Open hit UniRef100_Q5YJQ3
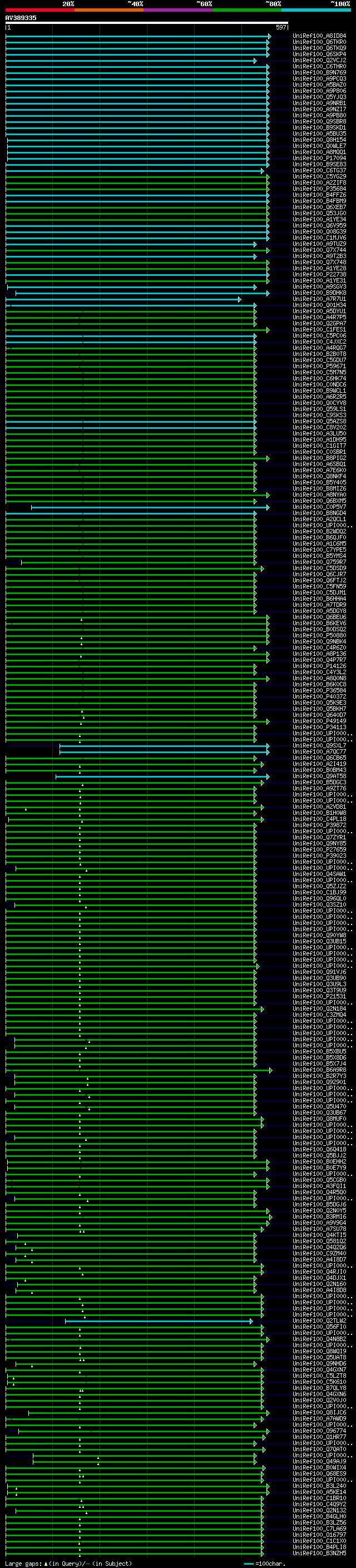356x1568 pixels. click(x=319, y=97)
